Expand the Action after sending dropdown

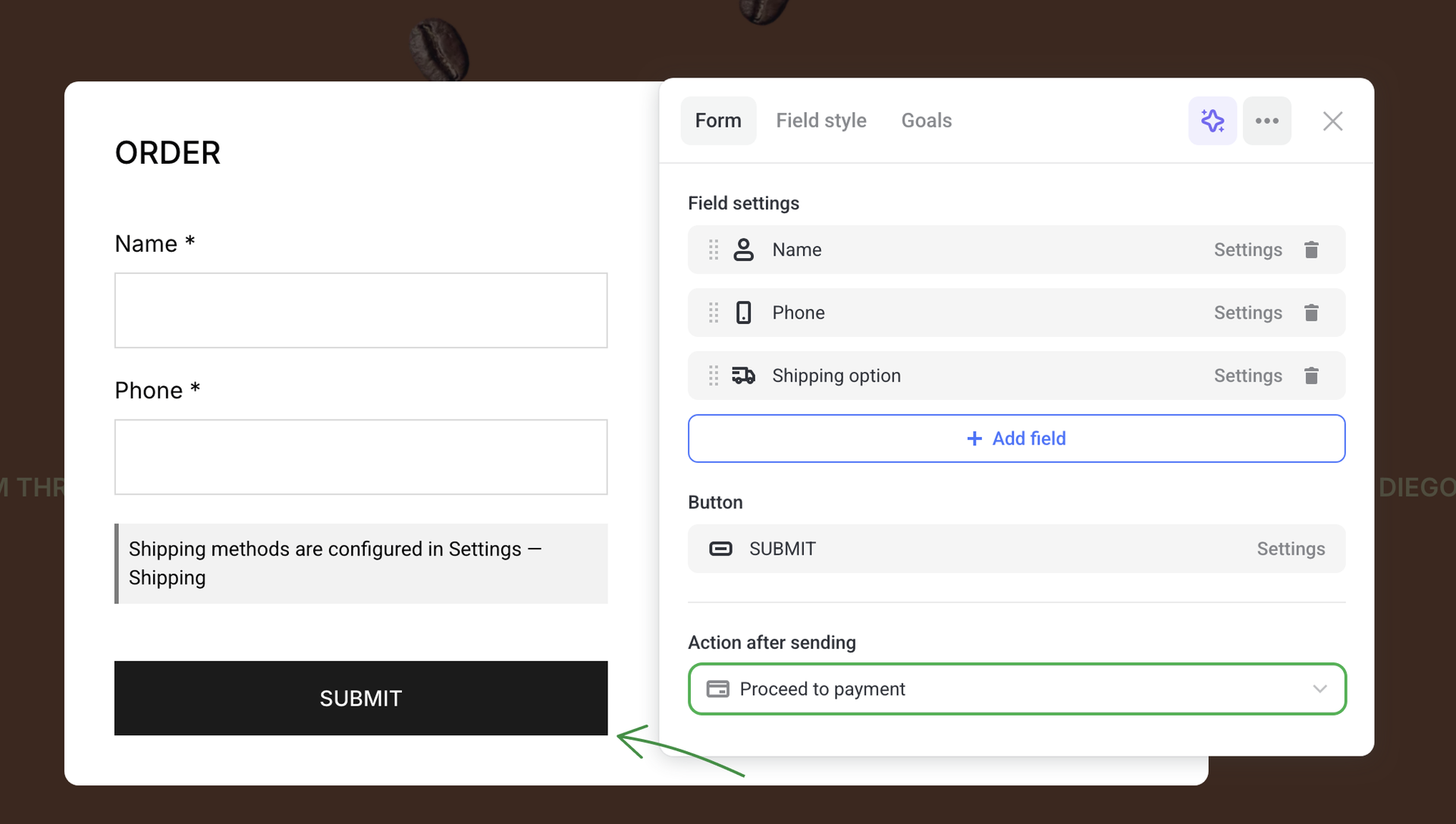click(1016, 689)
